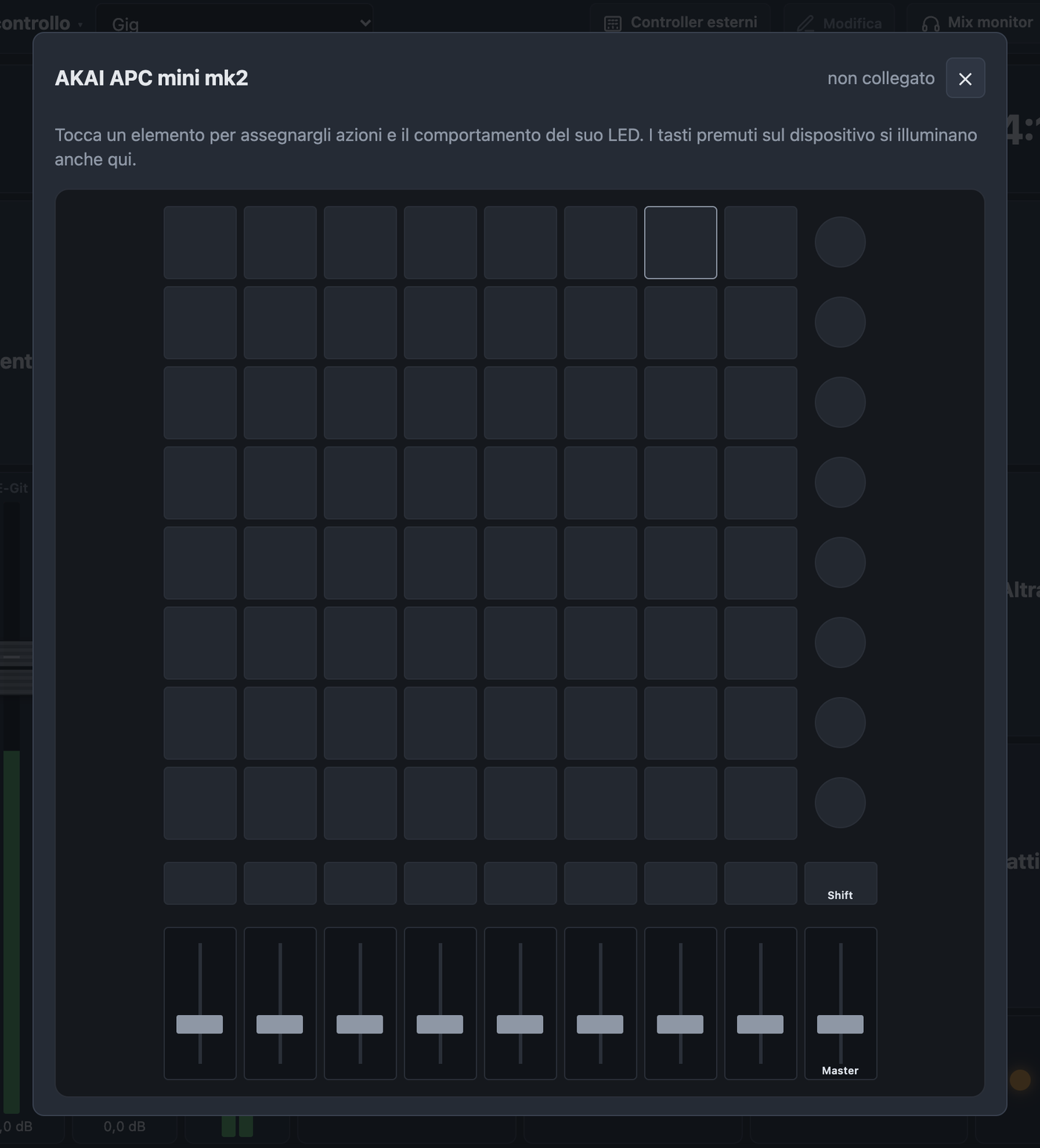
Task: Select the bottom-left pad of the grid
Action: [200, 803]
